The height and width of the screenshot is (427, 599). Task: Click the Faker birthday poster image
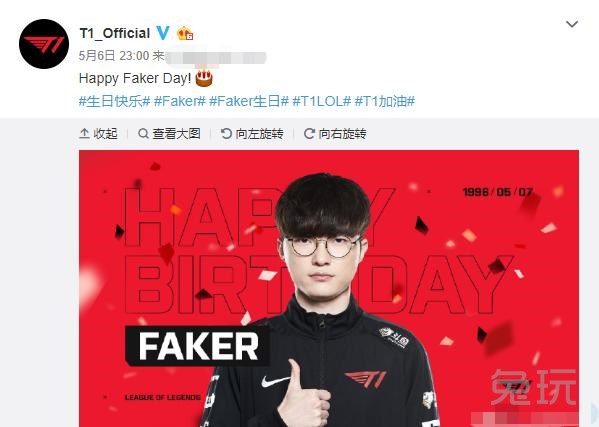(329, 288)
